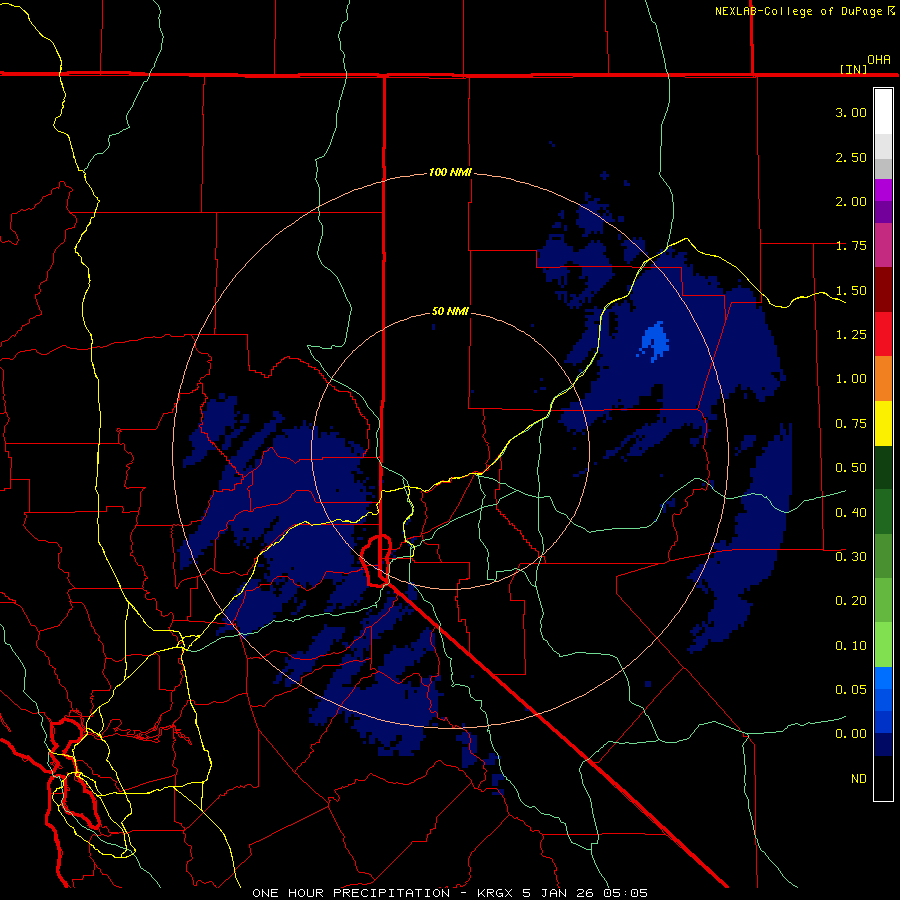Select the light green swatch at 0.10
The image size is (900, 900).
[883, 645]
